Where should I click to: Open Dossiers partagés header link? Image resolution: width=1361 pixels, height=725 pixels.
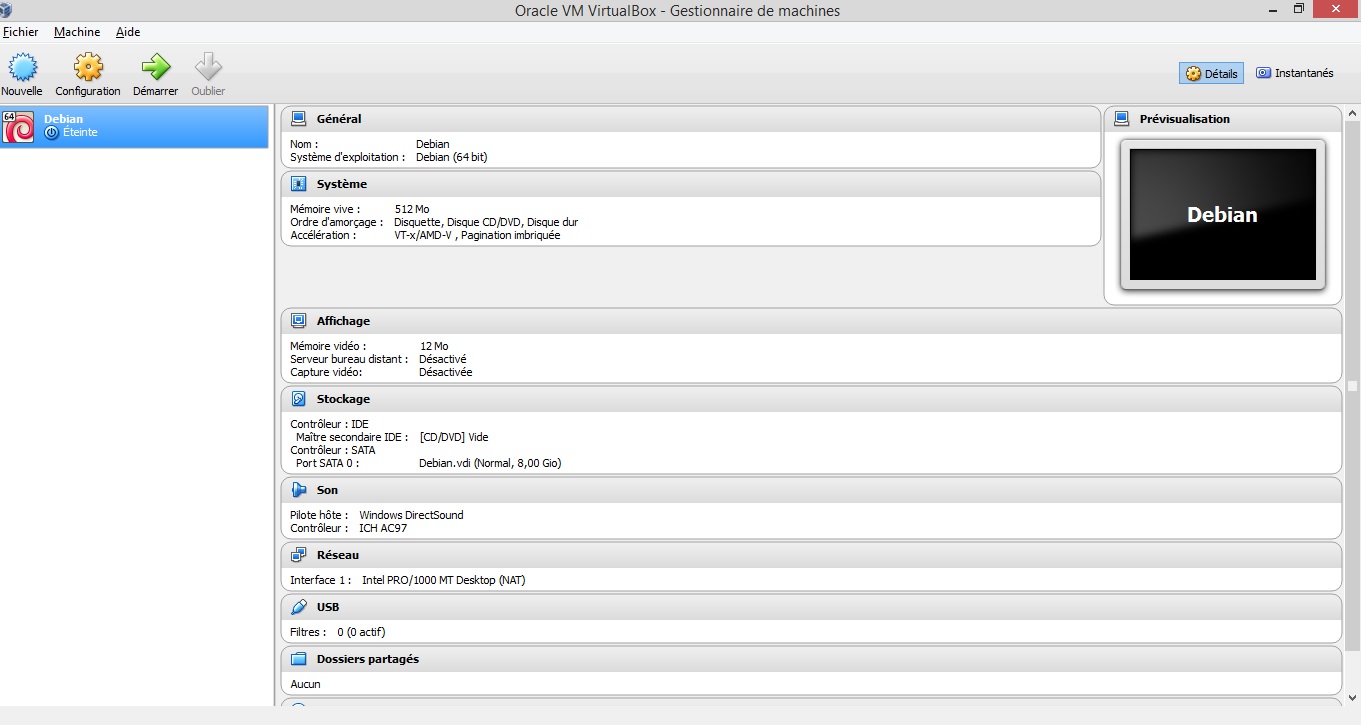368,659
